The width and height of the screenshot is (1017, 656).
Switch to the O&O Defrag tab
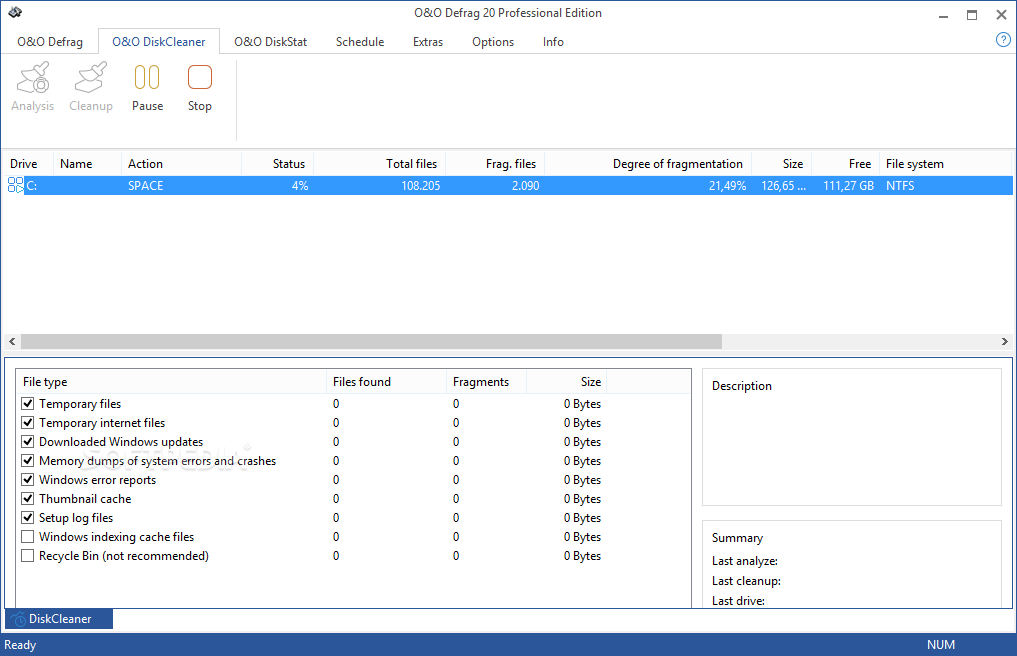pyautogui.click(x=50, y=42)
